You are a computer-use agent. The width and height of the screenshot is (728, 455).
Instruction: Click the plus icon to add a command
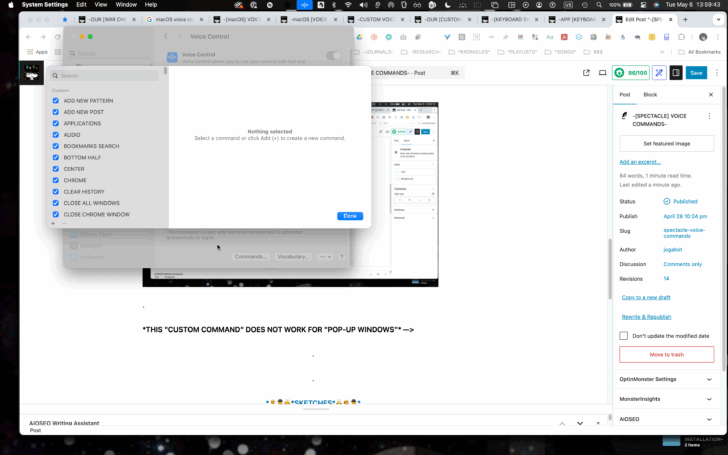click(53, 223)
